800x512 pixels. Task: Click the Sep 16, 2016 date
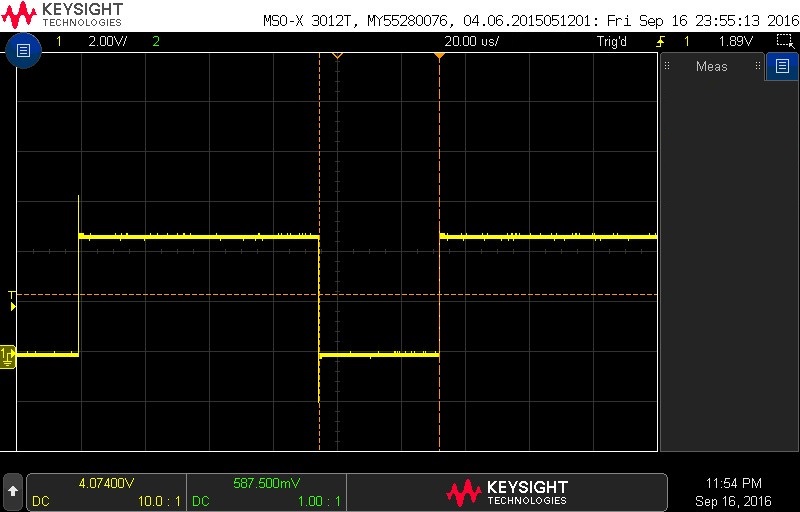pos(733,501)
